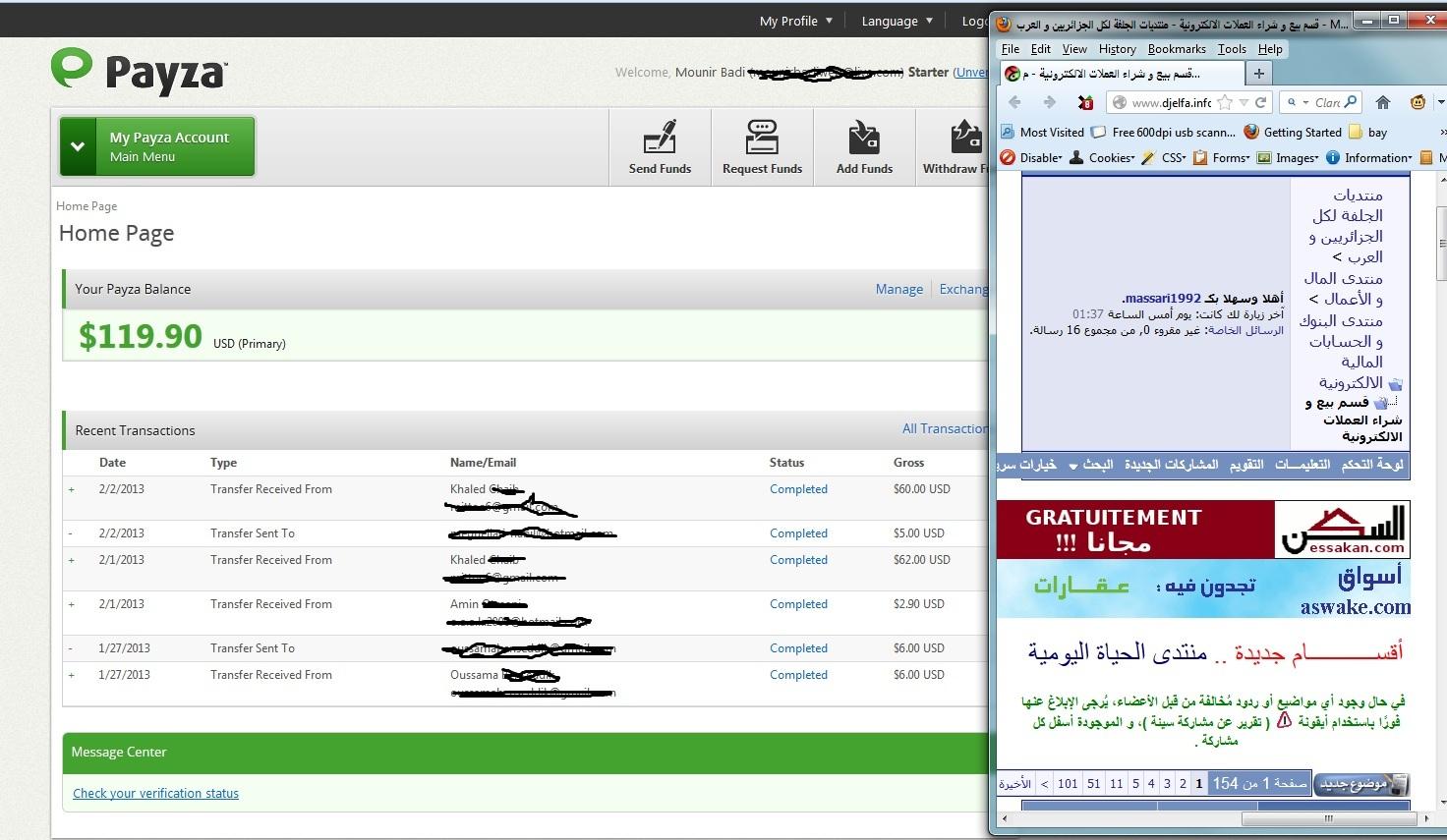Click the new topic button in the forum
Screen dimensions: 1447x840
pos(1360,784)
